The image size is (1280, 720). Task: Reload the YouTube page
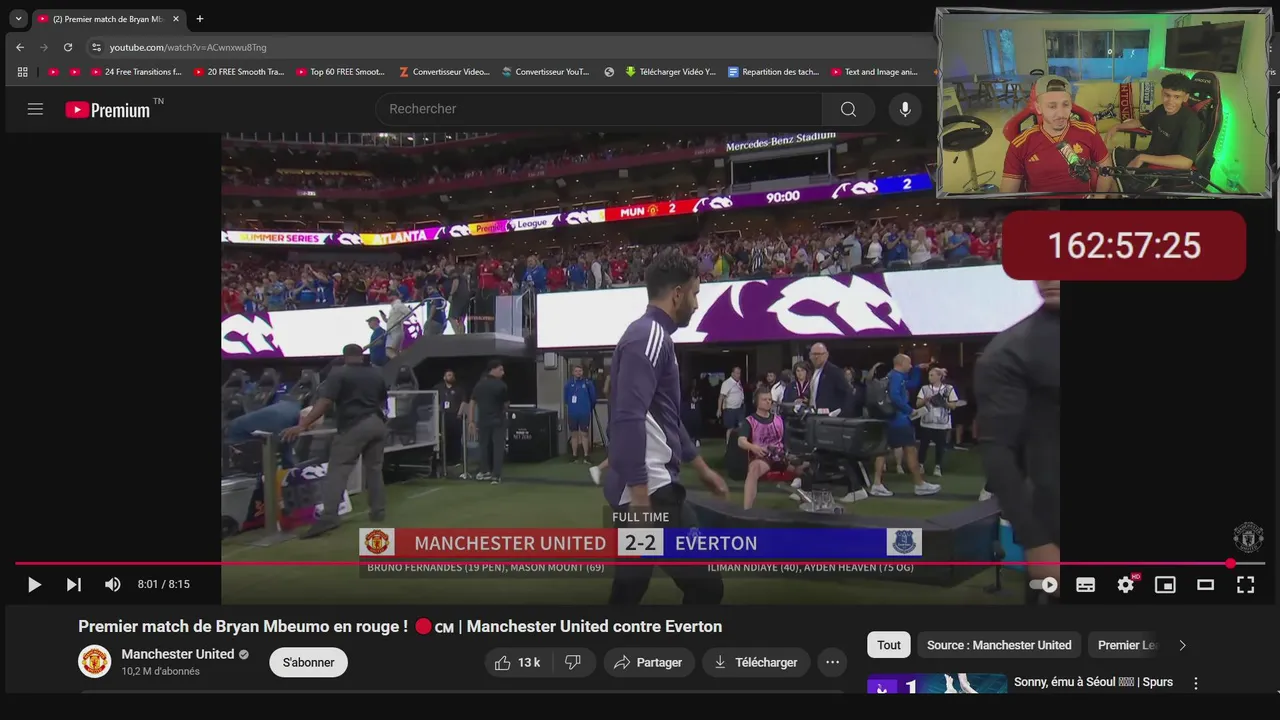tap(68, 47)
